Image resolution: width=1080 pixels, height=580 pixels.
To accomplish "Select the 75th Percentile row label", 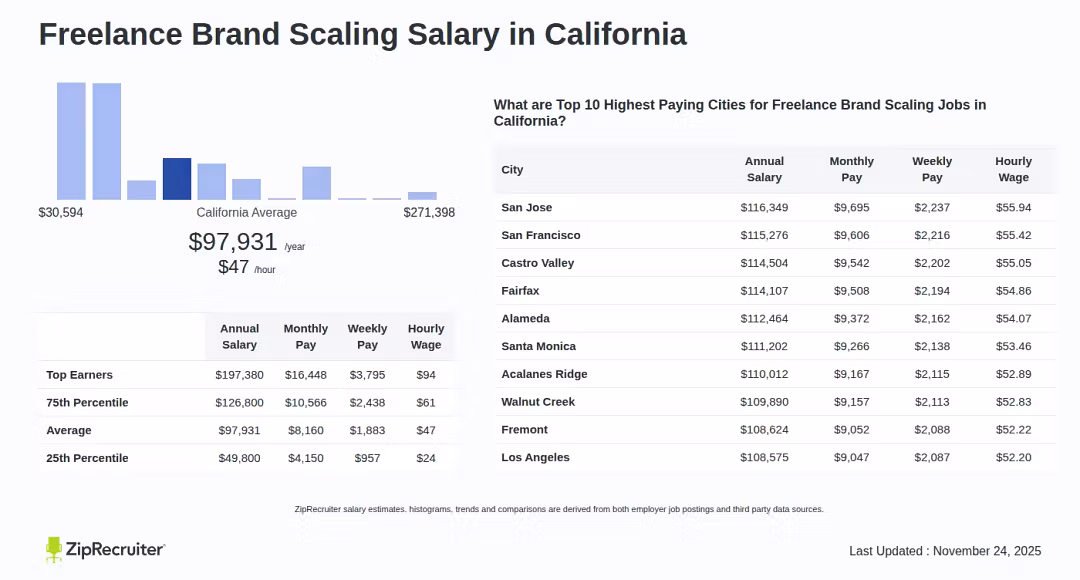I will (x=88, y=402).
